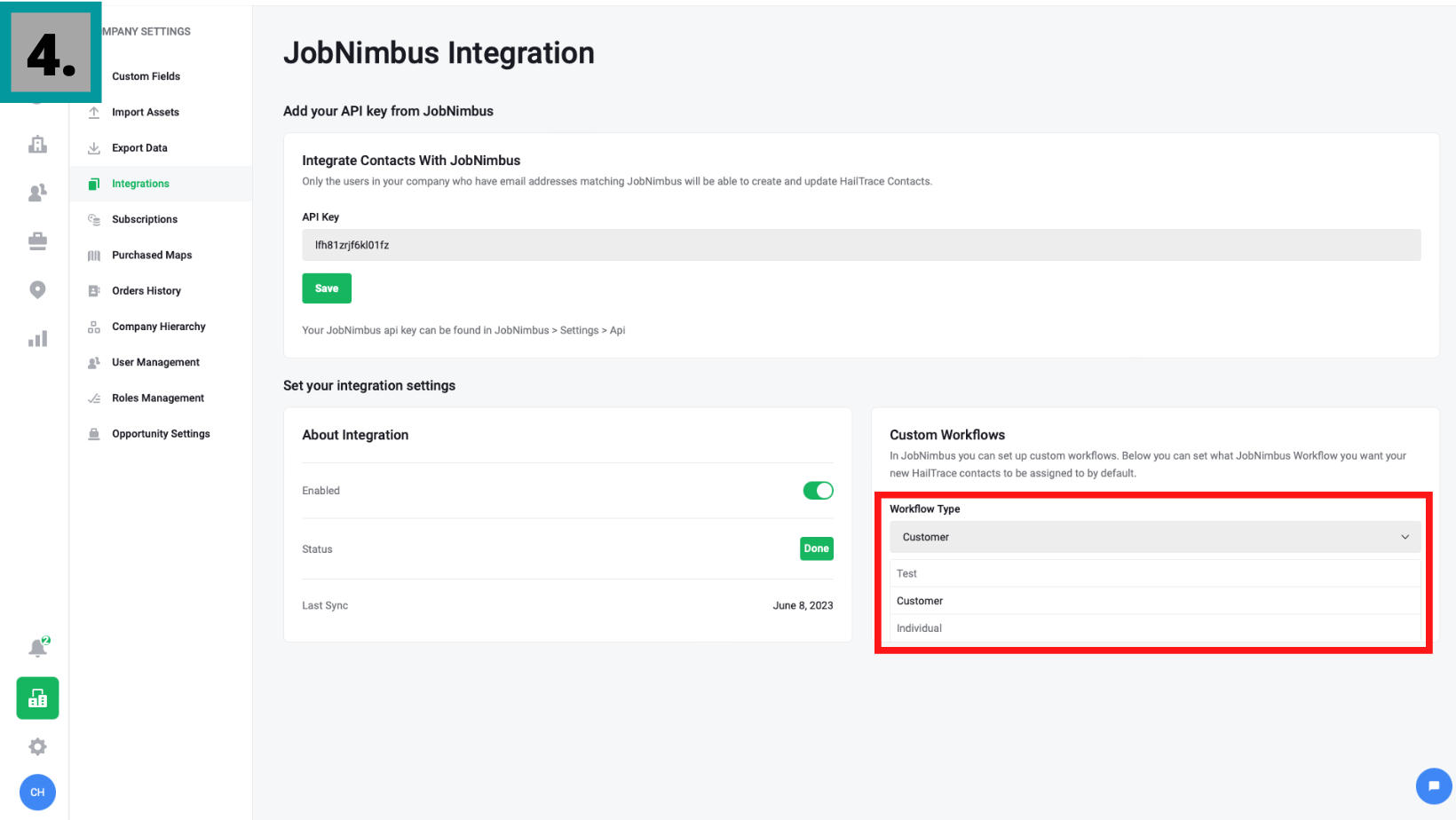Viewport: 1456px width, 820px height.
Task: Click the API key location hint text
Action: point(463,330)
